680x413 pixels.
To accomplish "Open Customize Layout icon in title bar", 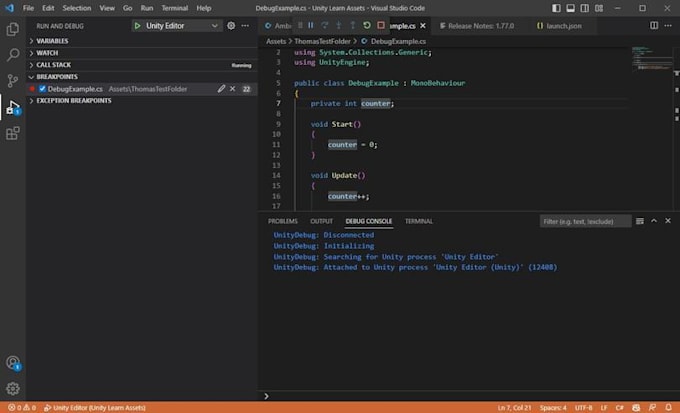I will click(x=599, y=8).
